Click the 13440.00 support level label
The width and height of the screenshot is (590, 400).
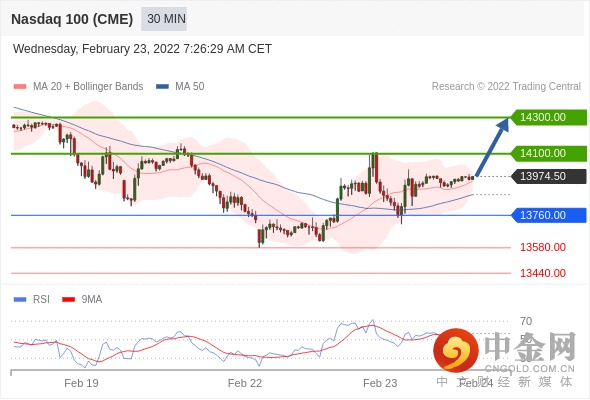point(543,273)
